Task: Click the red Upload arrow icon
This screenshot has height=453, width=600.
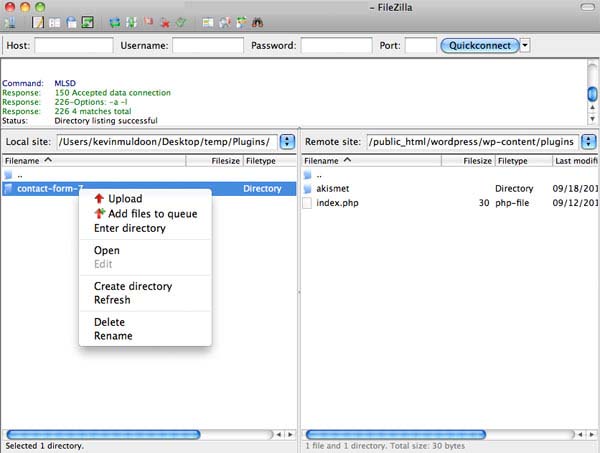Action: 99,198
